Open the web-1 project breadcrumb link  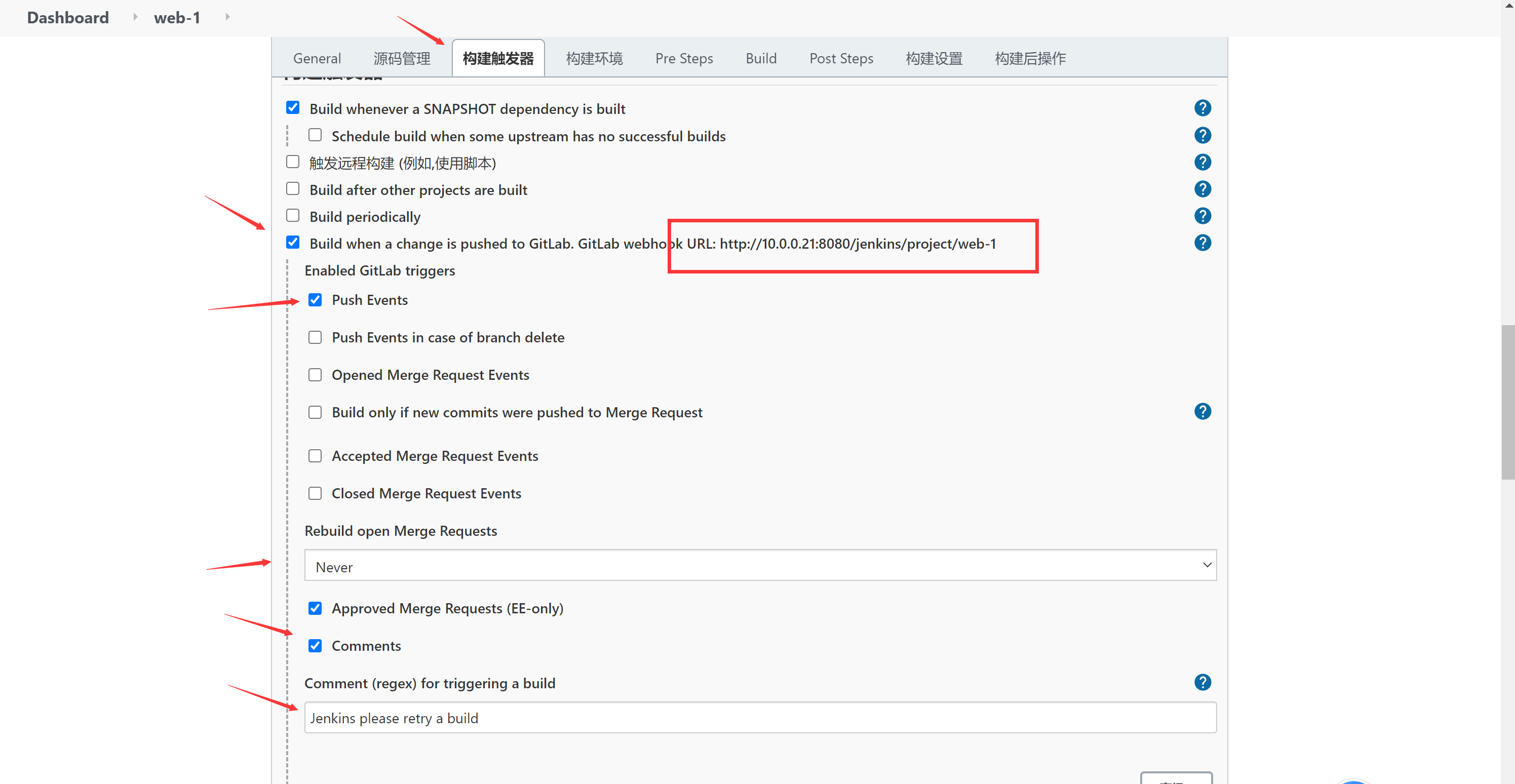point(176,18)
